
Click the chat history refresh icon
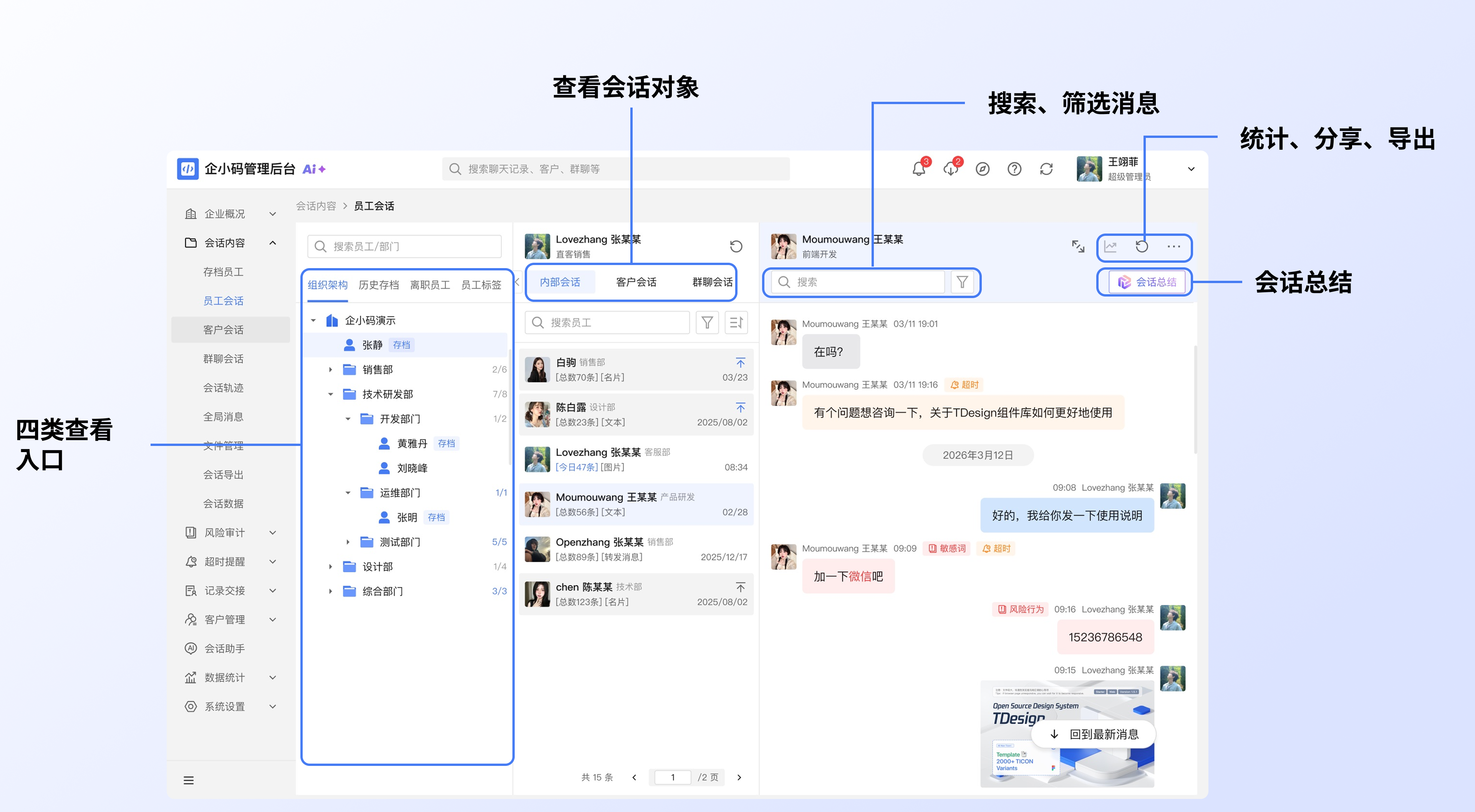tap(1142, 246)
